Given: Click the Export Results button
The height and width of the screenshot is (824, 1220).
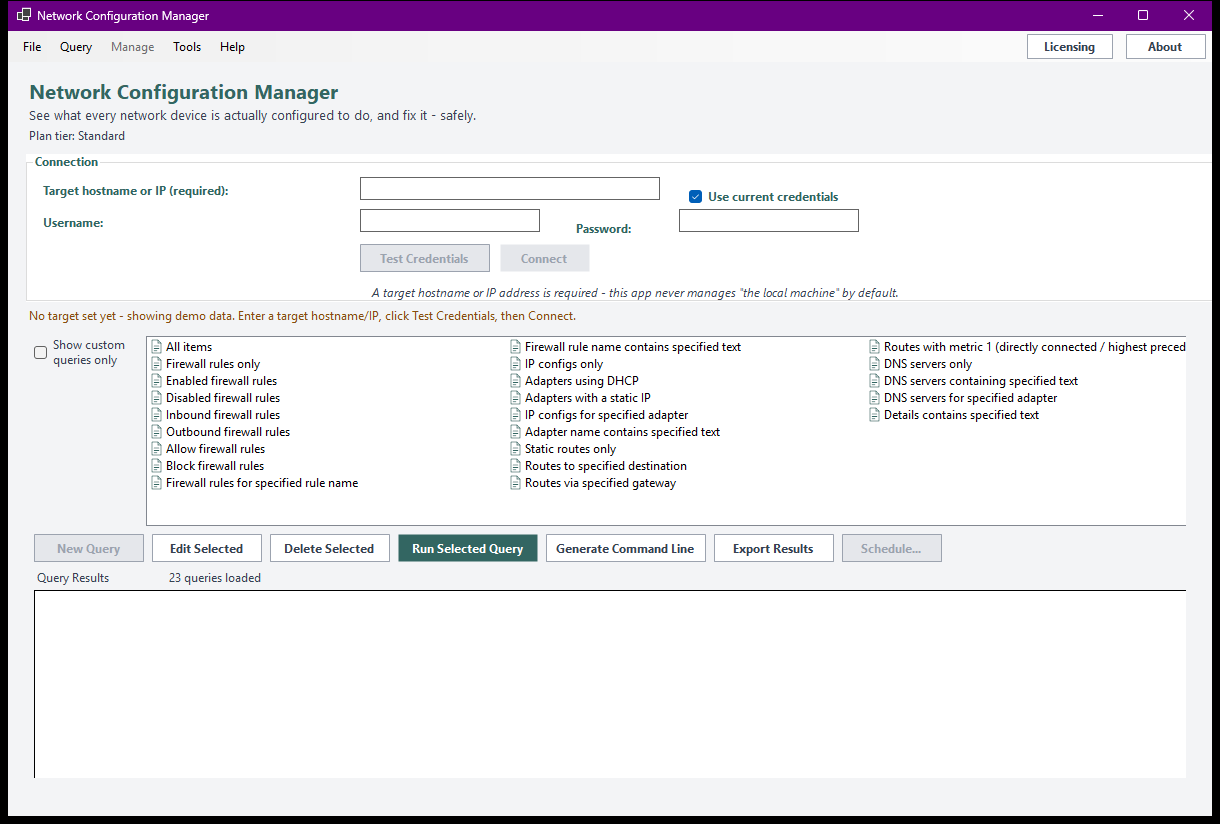Looking at the screenshot, I should click(x=773, y=548).
